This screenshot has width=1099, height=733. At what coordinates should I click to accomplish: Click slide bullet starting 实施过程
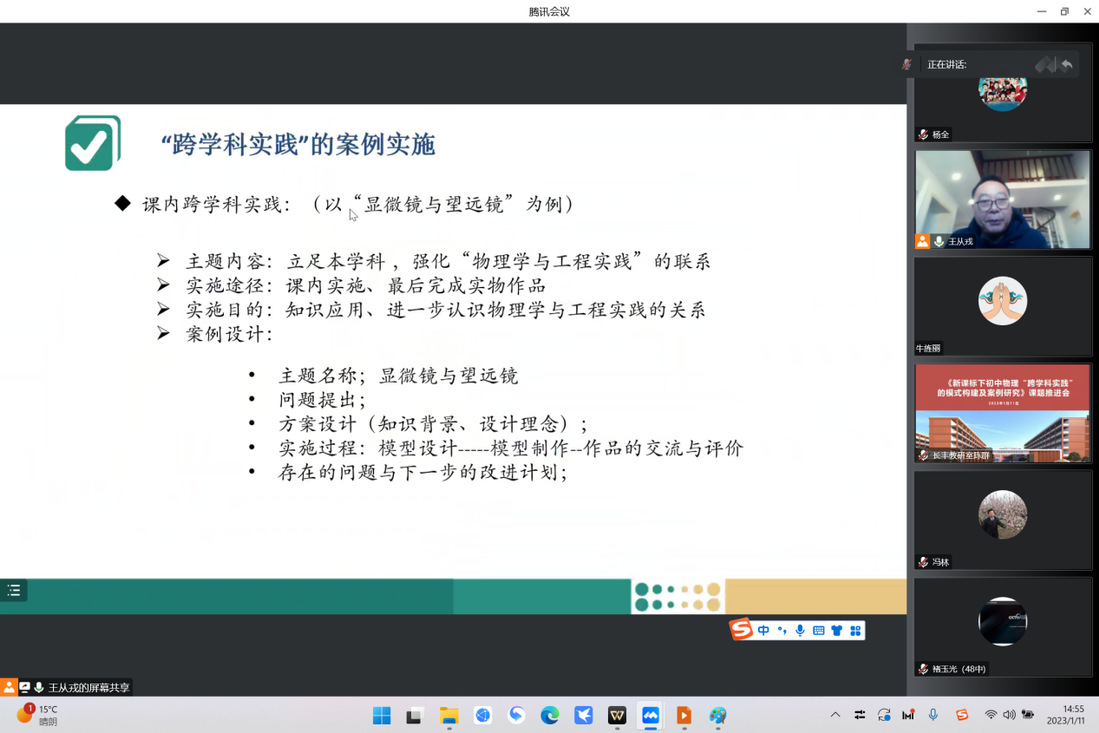[x=510, y=448]
